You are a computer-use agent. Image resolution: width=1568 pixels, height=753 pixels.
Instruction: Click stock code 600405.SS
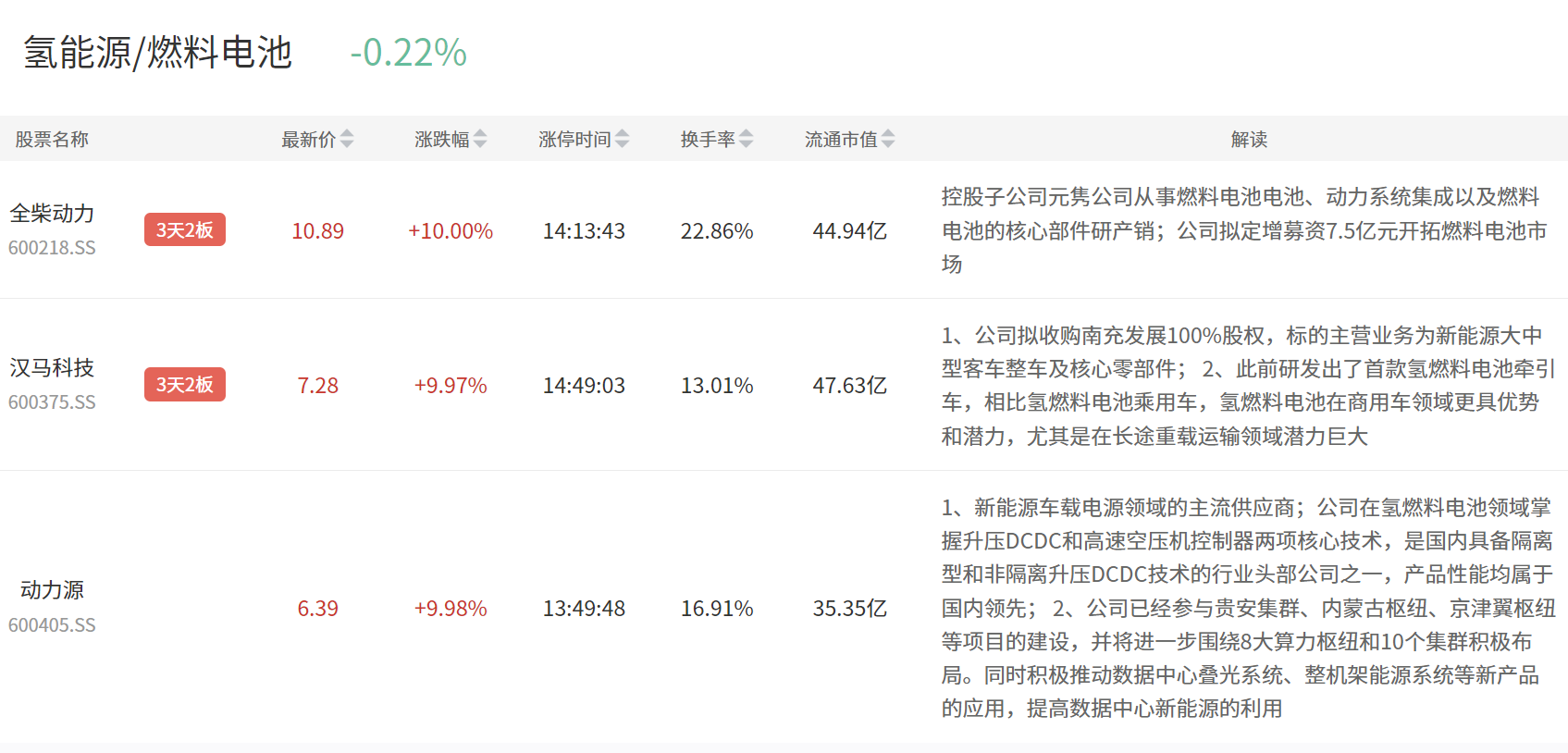tap(52, 625)
